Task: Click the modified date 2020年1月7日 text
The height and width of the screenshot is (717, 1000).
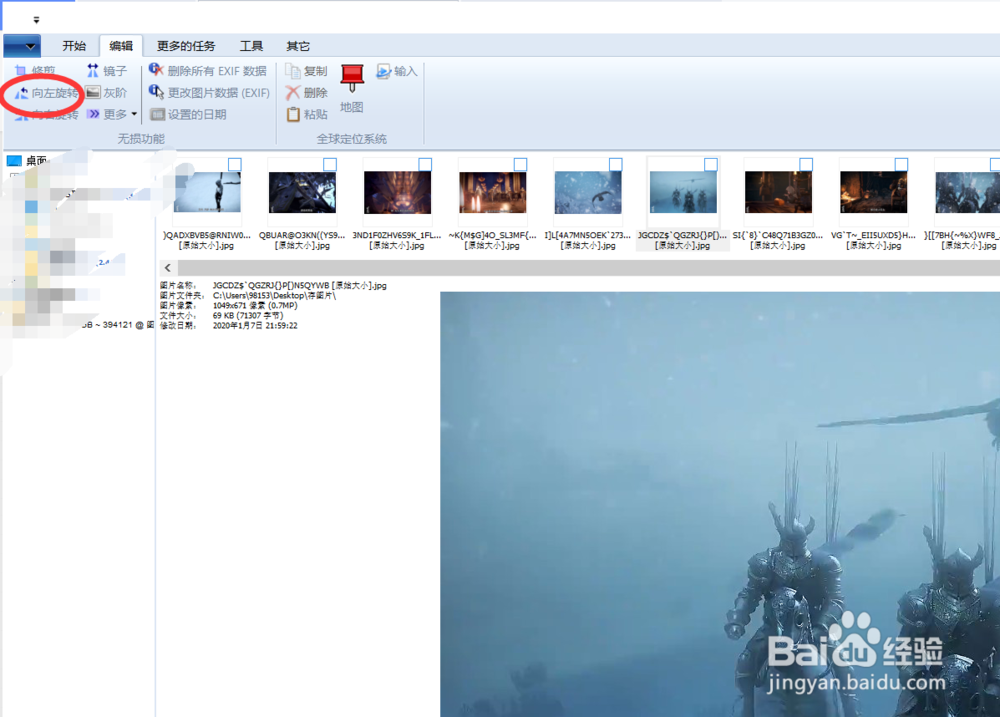Action: pos(255,325)
